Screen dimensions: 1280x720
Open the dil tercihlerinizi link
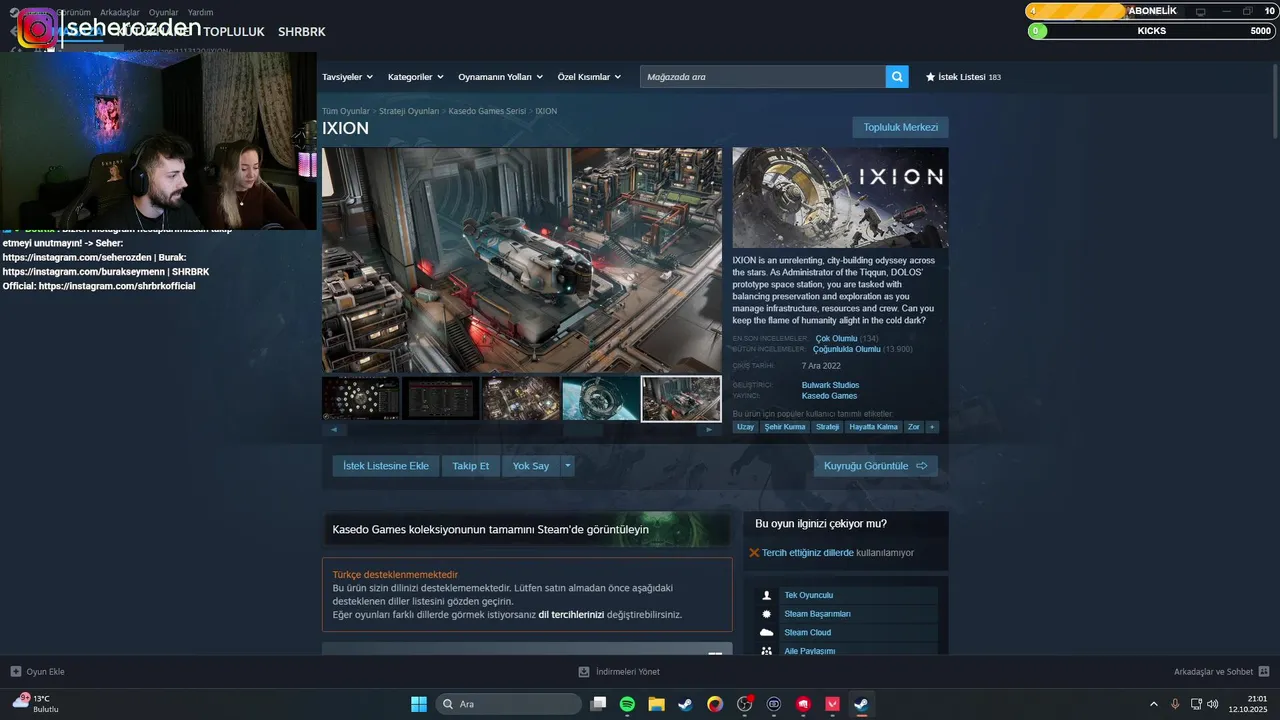coord(571,614)
